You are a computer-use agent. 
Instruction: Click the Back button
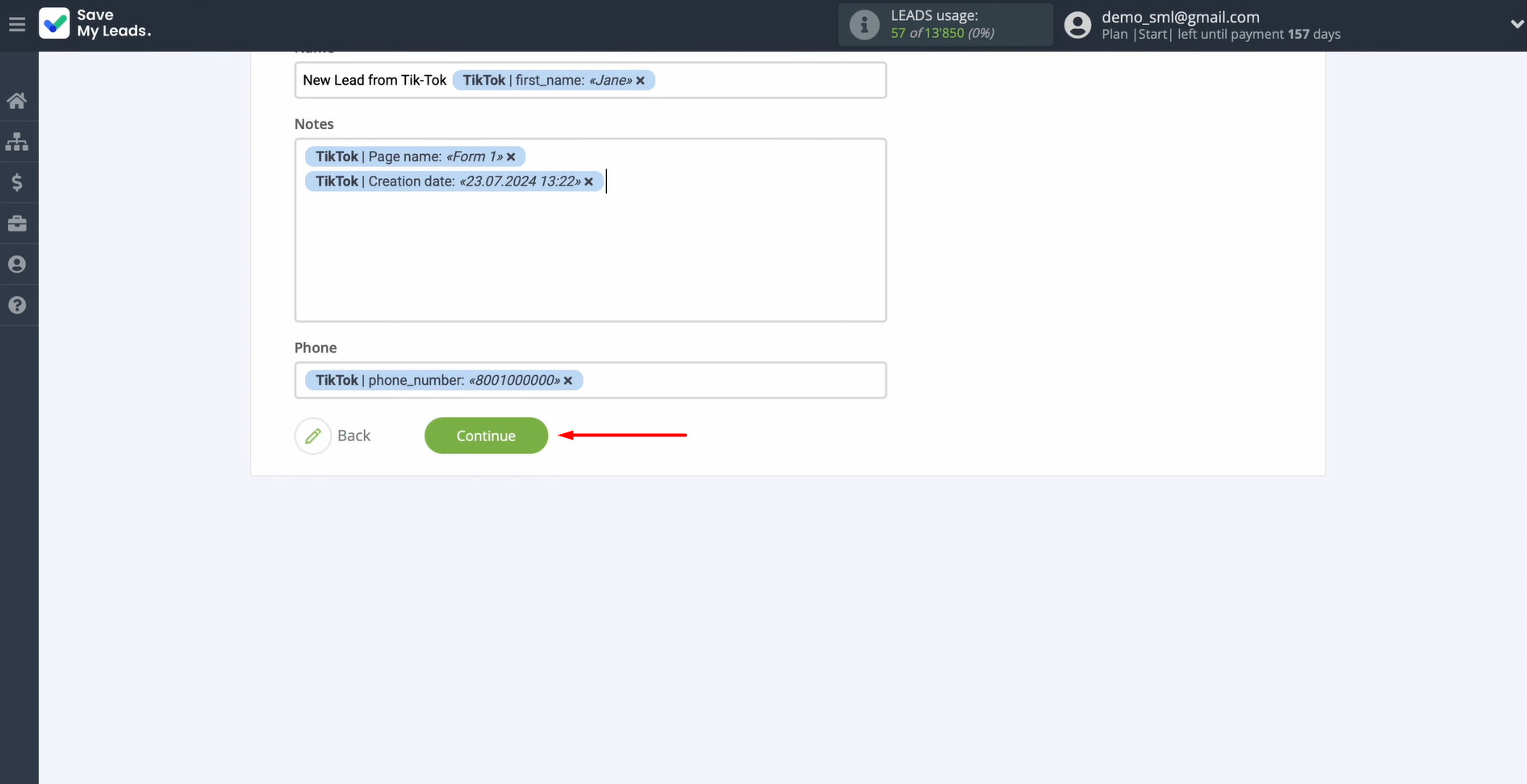tap(334, 436)
